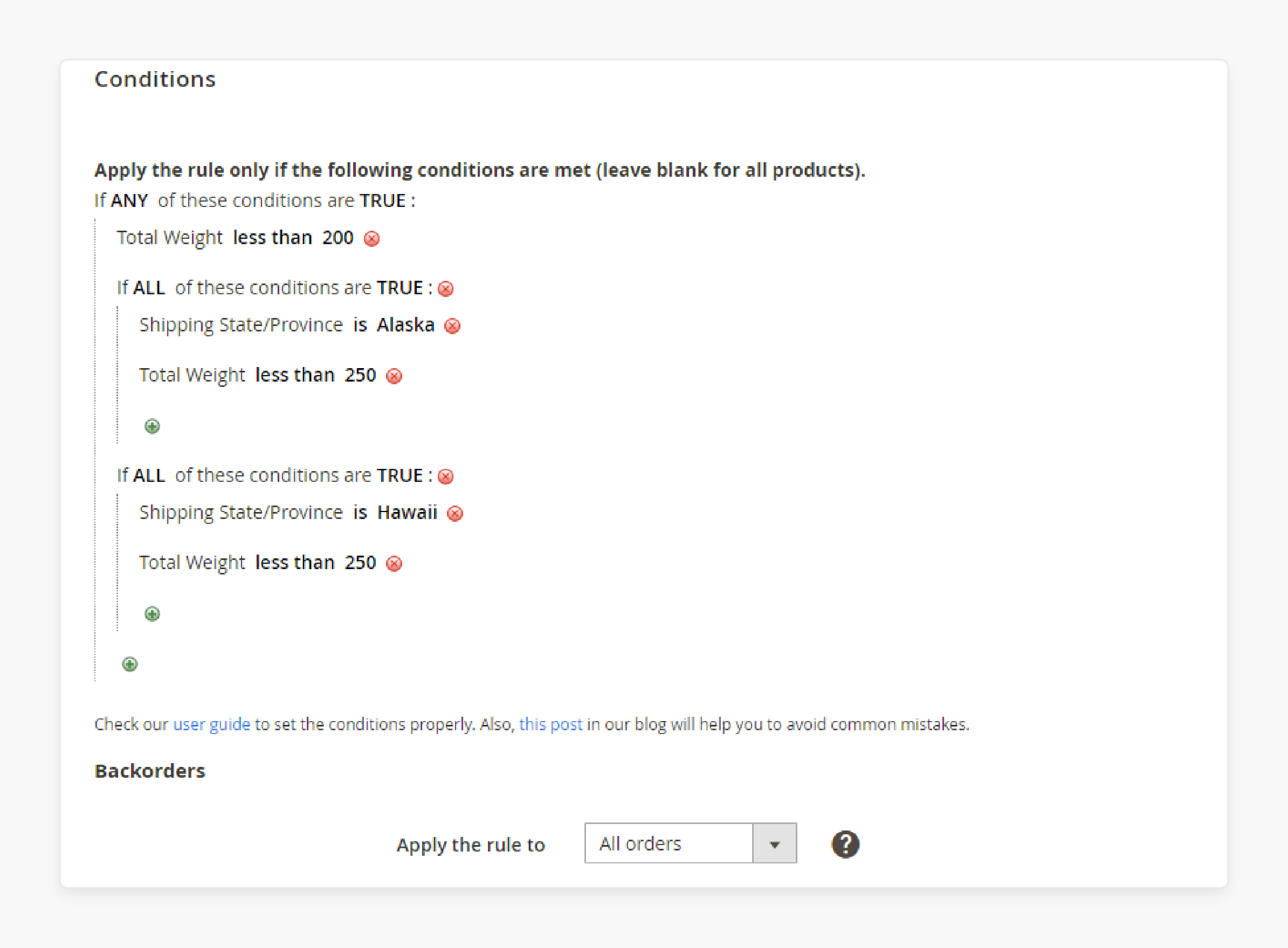Edit the value 200 of Total Weight
This screenshot has width=1288, height=948.
click(x=338, y=237)
